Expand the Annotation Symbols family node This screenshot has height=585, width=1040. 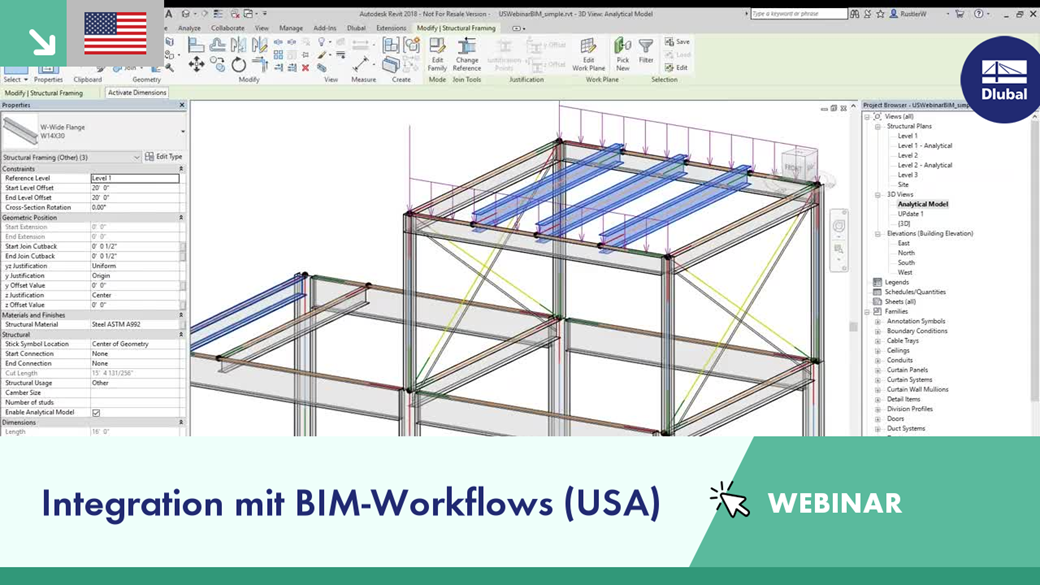tap(878, 321)
